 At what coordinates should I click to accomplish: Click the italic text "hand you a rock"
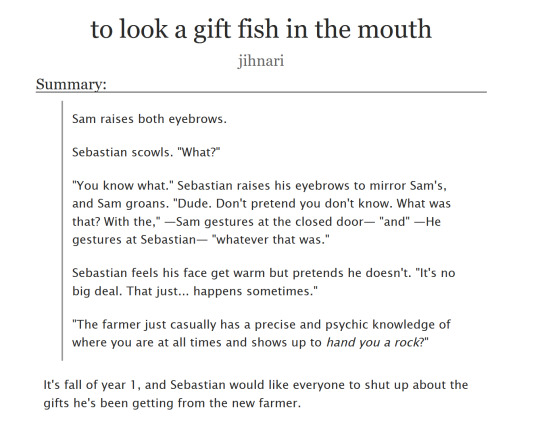pyautogui.click(x=373, y=342)
